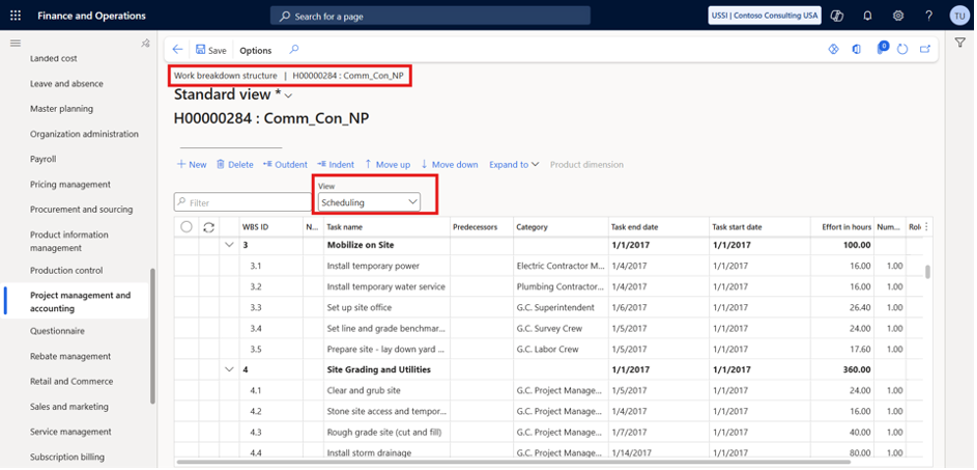
Task: Open settings gear in top bar
Action: tap(898, 16)
